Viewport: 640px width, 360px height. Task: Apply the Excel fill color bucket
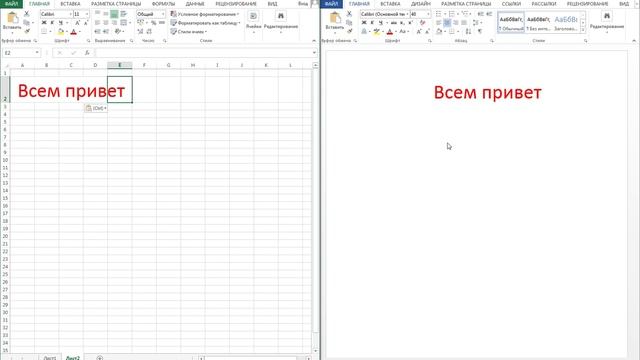click(60, 31)
